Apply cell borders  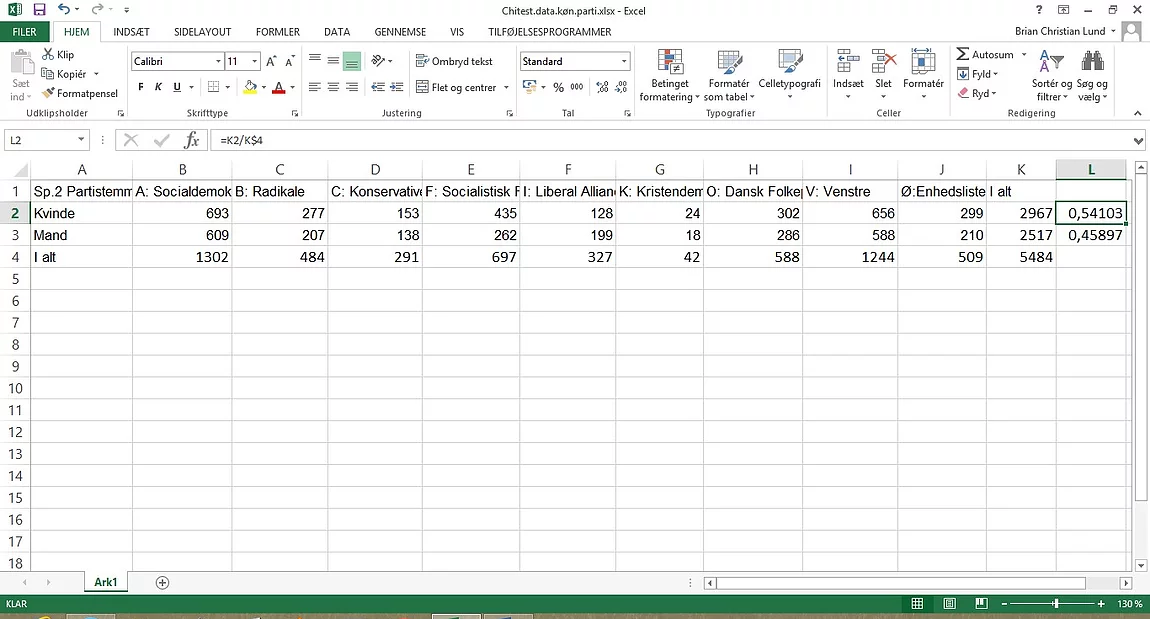pyautogui.click(x=213, y=87)
